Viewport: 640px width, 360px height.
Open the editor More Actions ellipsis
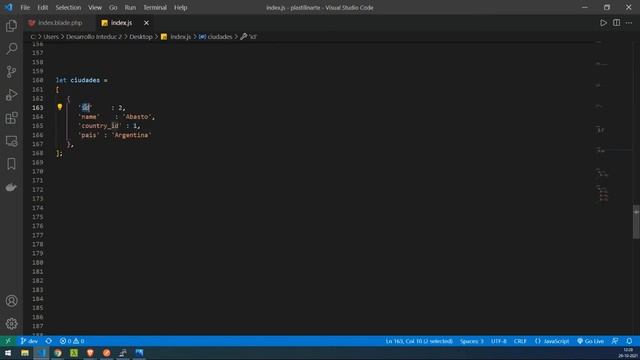click(629, 23)
